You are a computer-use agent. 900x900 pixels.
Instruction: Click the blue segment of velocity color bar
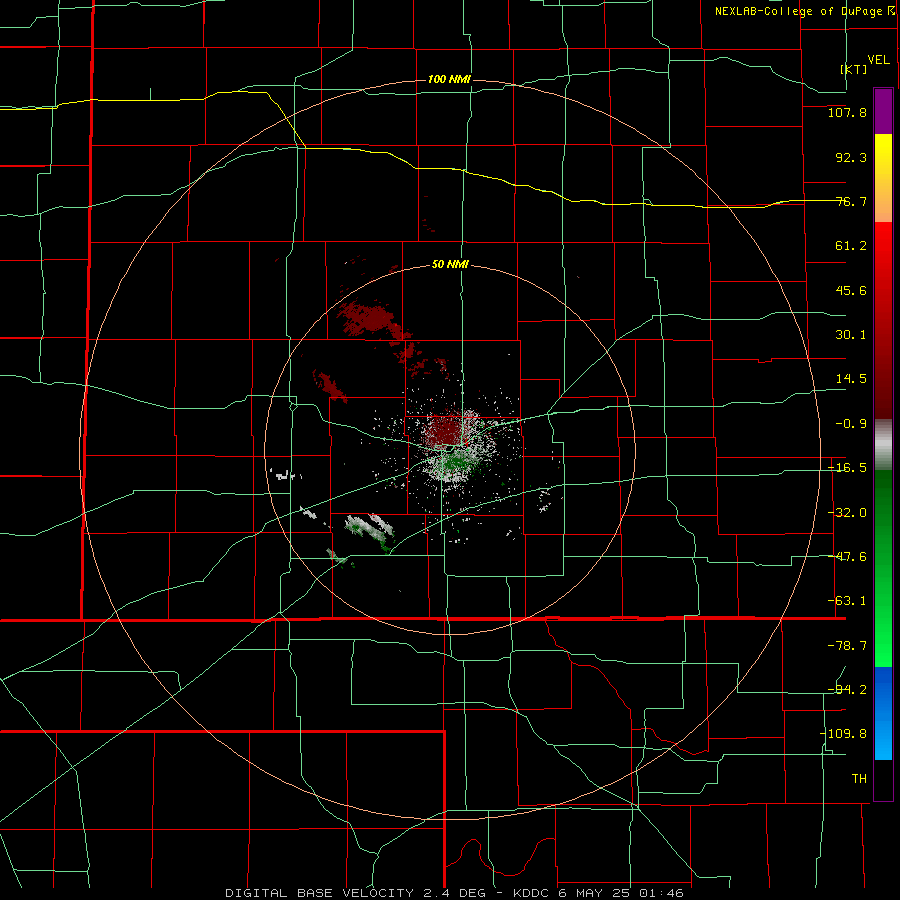click(x=883, y=713)
